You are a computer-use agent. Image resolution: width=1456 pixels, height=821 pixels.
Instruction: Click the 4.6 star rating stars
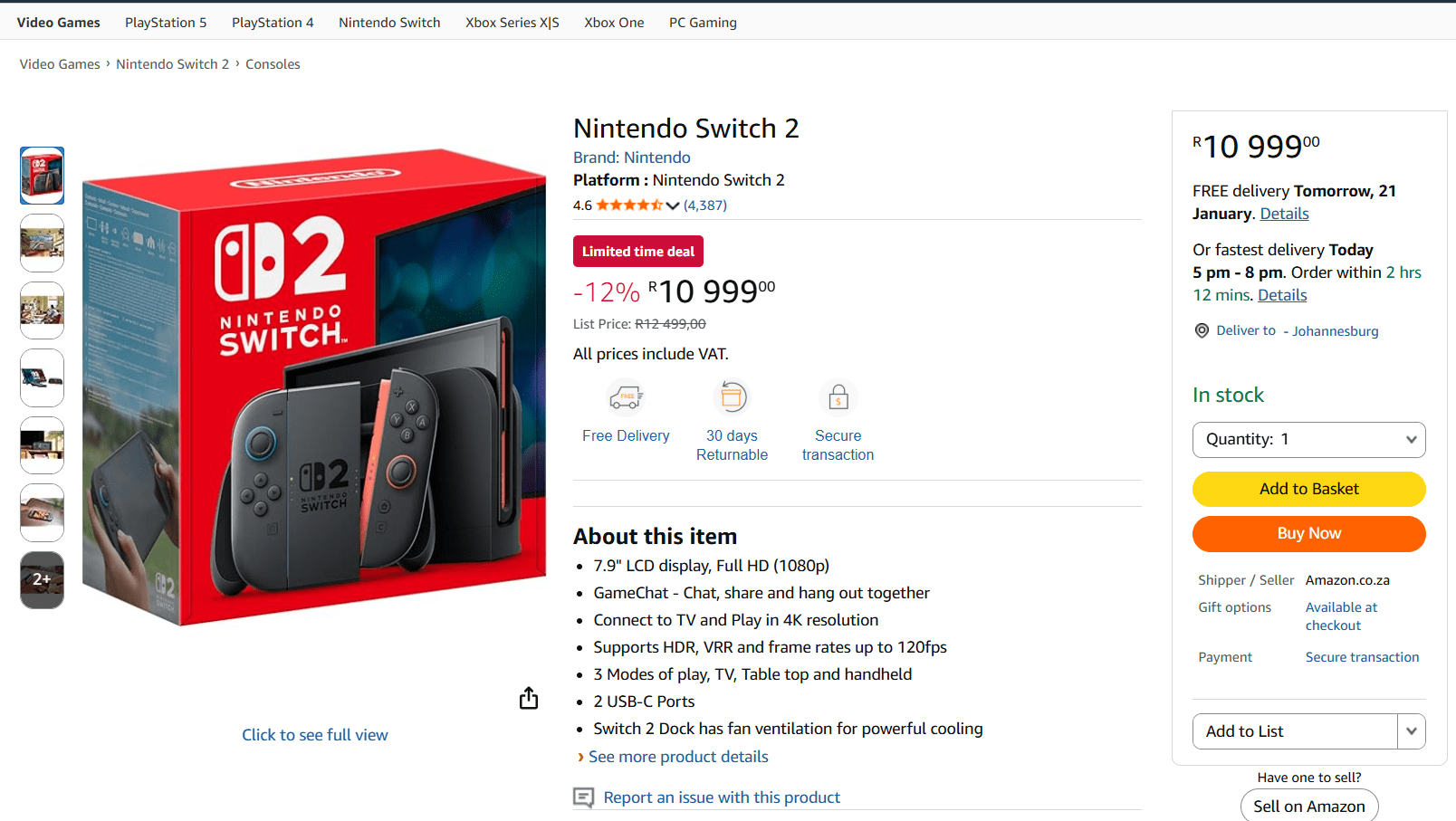click(627, 205)
